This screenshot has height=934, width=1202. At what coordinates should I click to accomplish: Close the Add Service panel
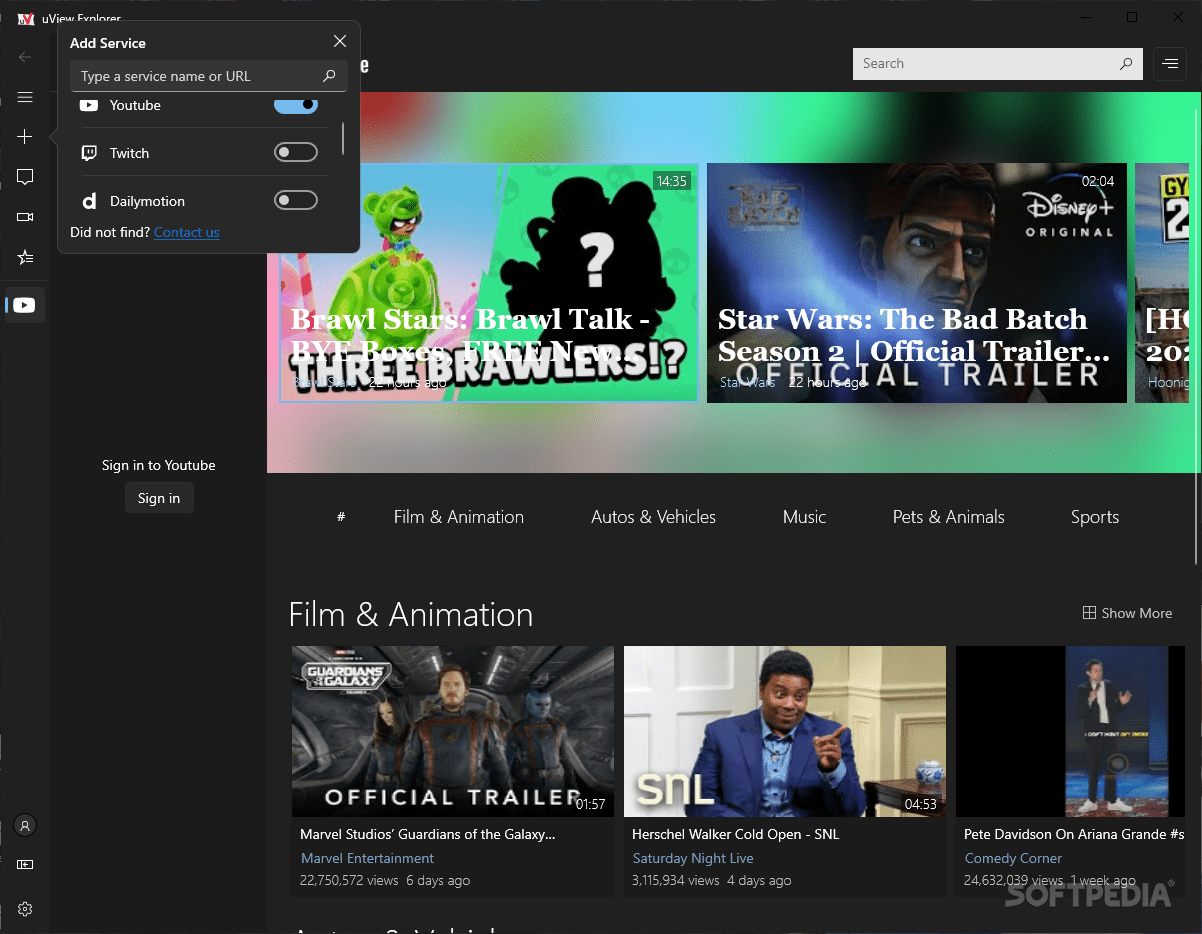point(340,41)
